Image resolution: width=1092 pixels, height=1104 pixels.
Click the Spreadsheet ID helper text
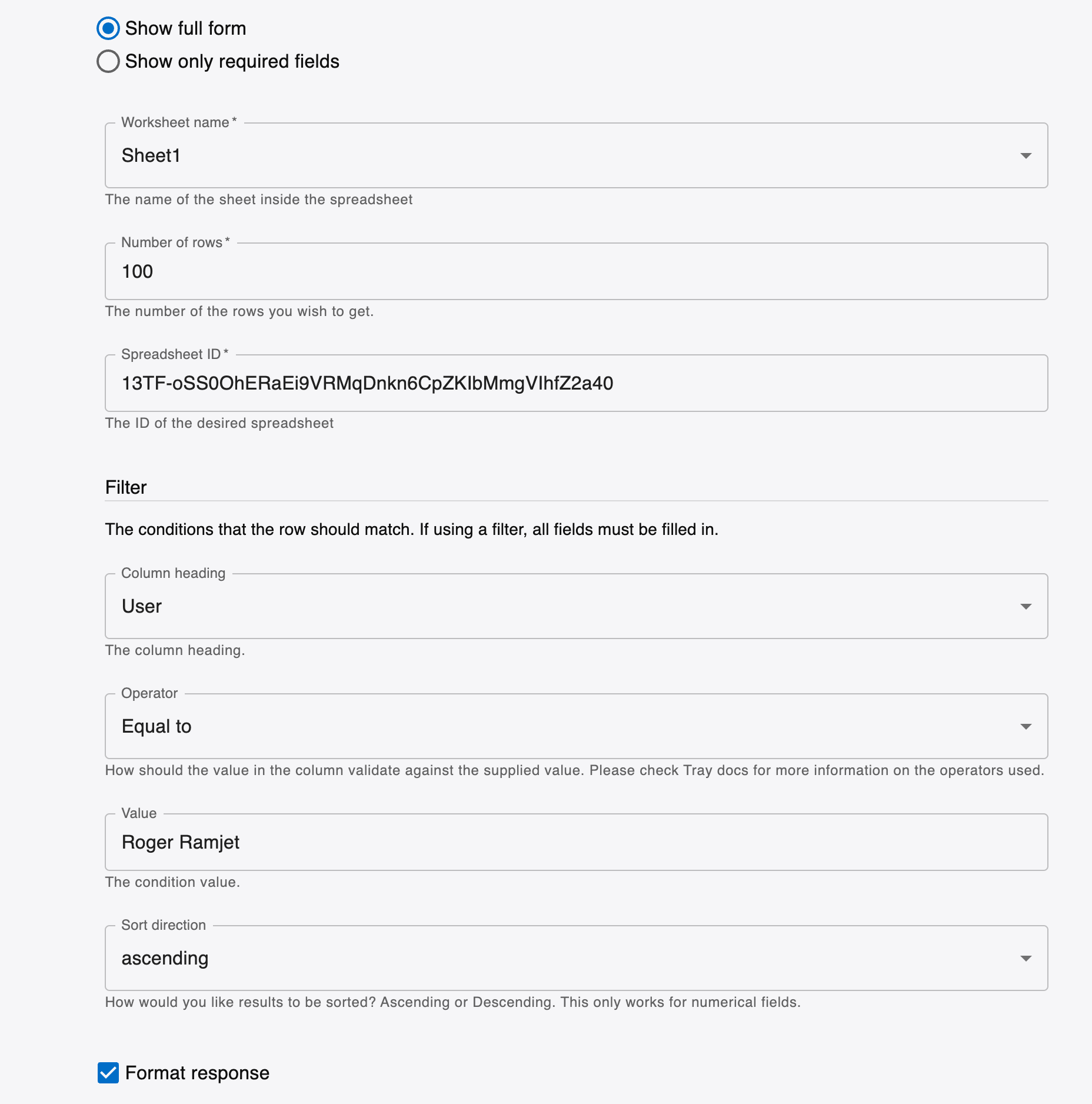coord(219,423)
